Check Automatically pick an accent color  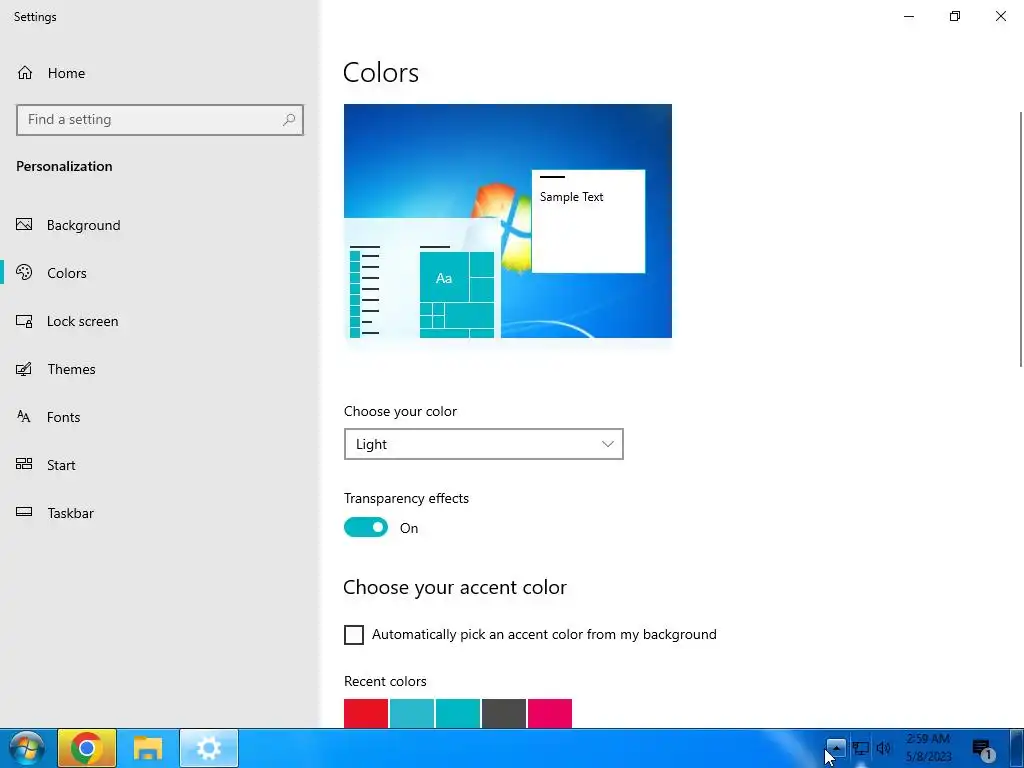(353, 634)
